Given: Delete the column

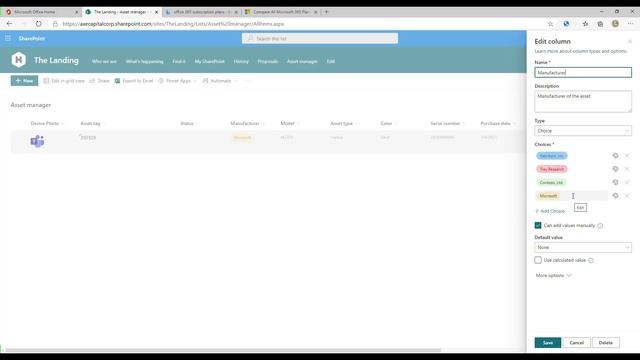Looking at the screenshot, I should pyautogui.click(x=606, y=343).
